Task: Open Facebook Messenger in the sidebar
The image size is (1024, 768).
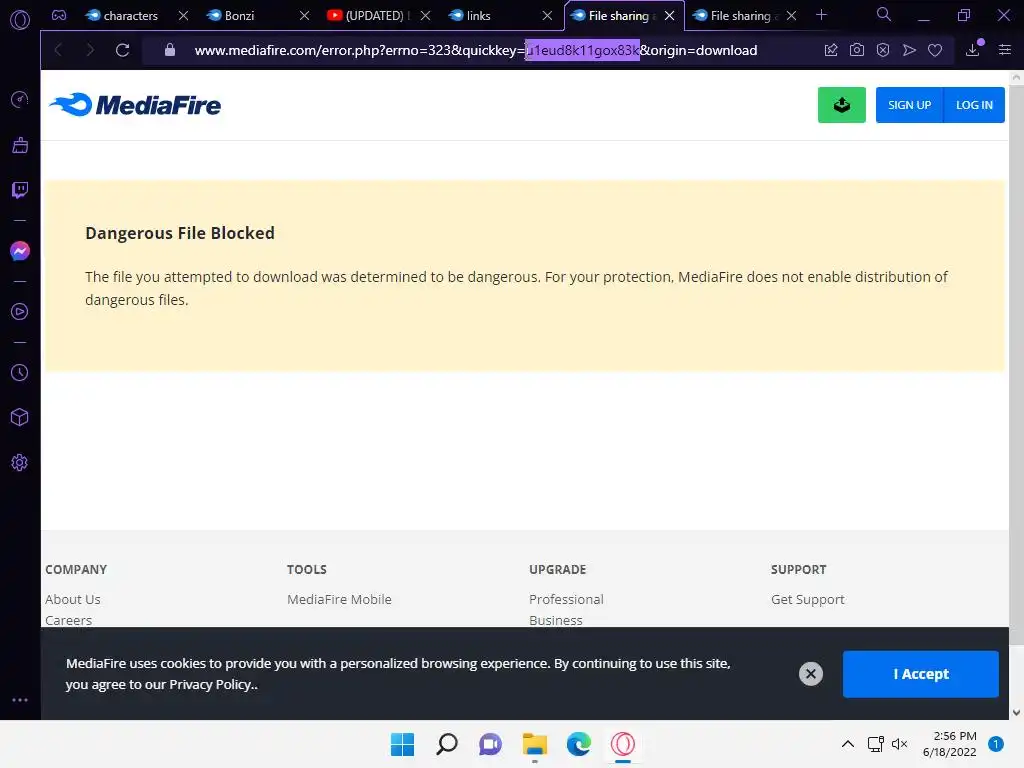Action: pyautogui.click(x=20, y=251)
